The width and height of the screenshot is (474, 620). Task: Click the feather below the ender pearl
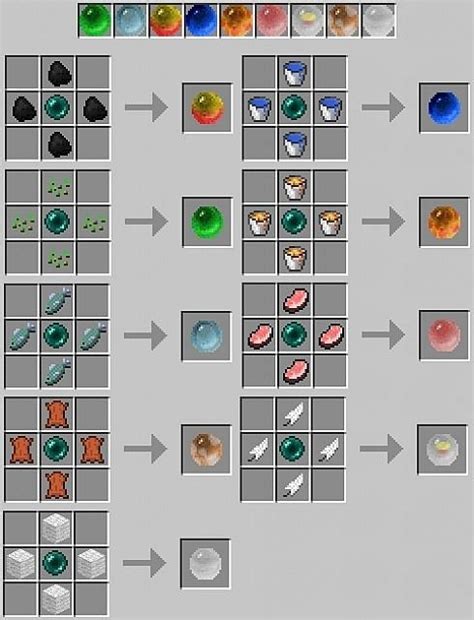[x=293, y=485]
